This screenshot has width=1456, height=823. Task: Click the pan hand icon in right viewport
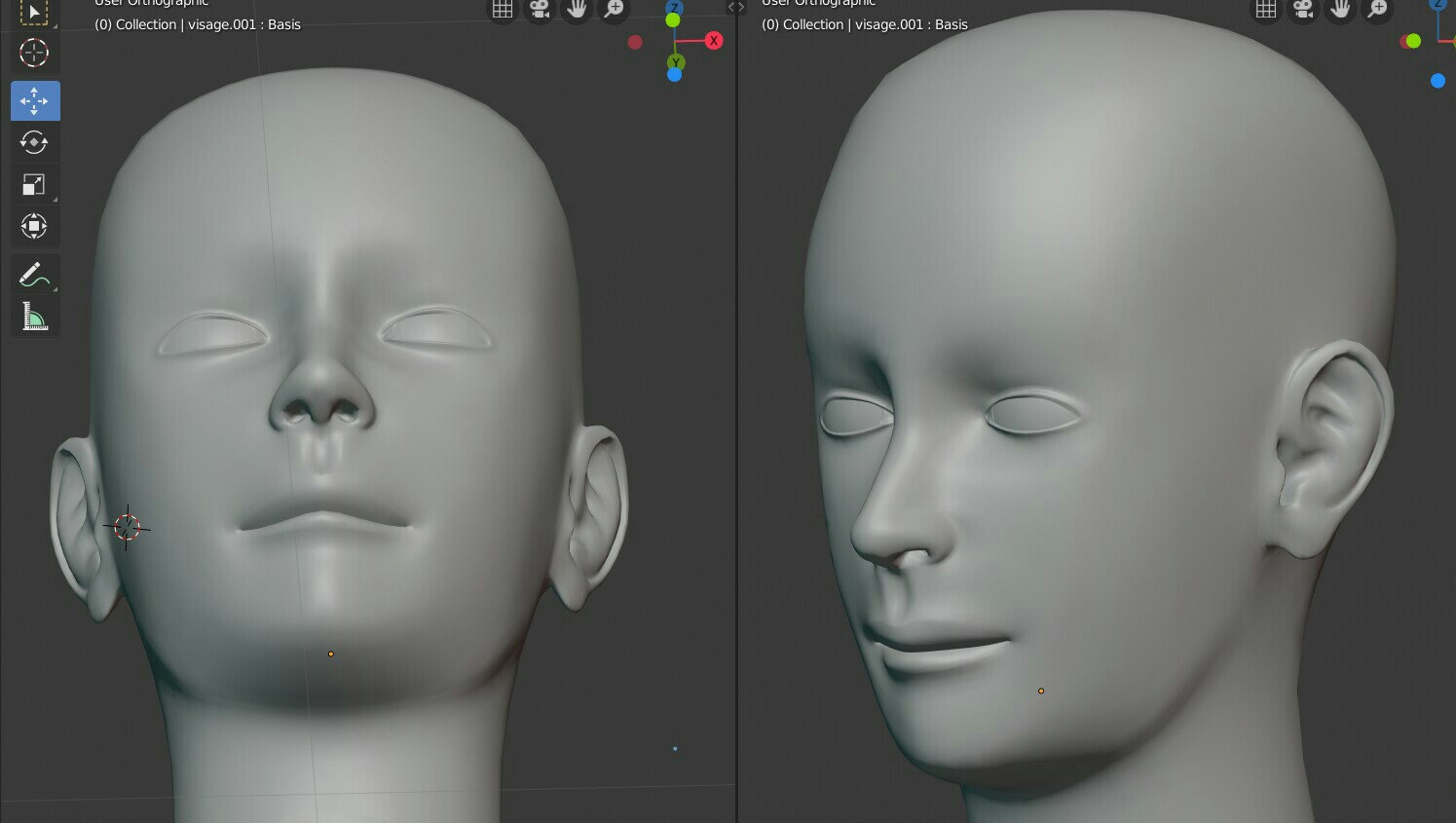click(1340, 10)
